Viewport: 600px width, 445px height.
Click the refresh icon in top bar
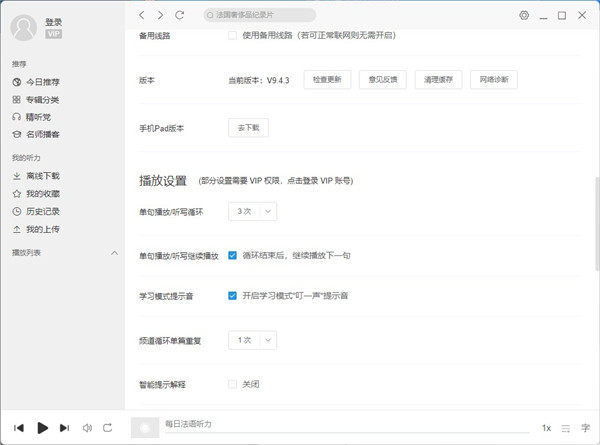point(179,15)
